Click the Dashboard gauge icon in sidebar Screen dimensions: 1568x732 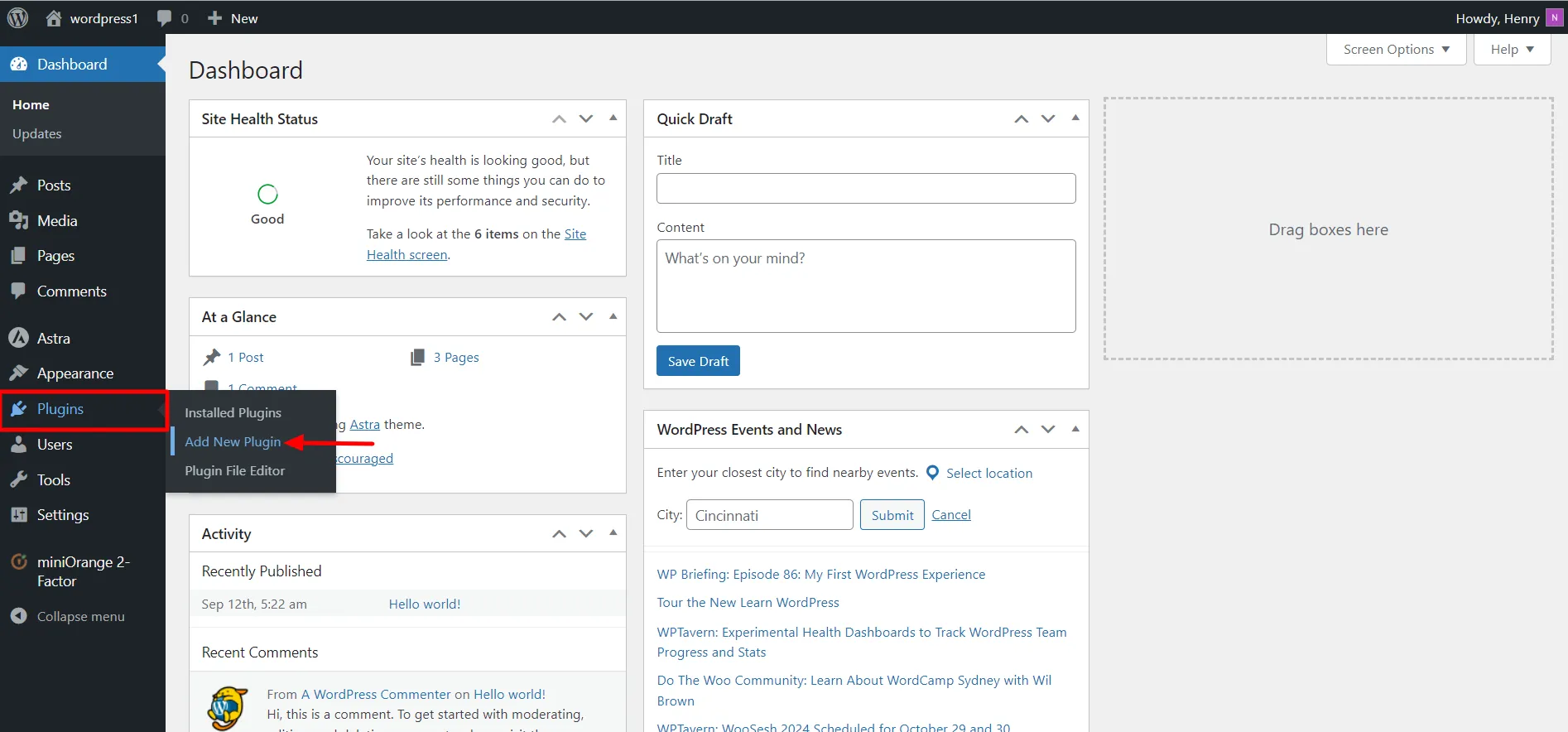[18, 64]
